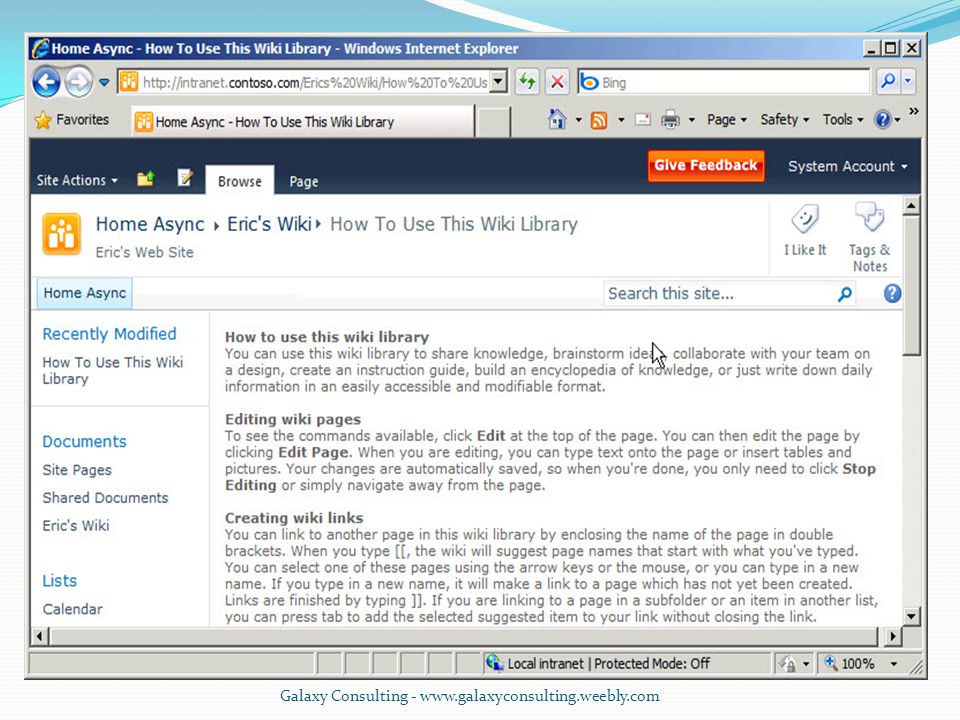Open the IE Page menu
Screen dimensions: 960x720
(x=727, y=120)
